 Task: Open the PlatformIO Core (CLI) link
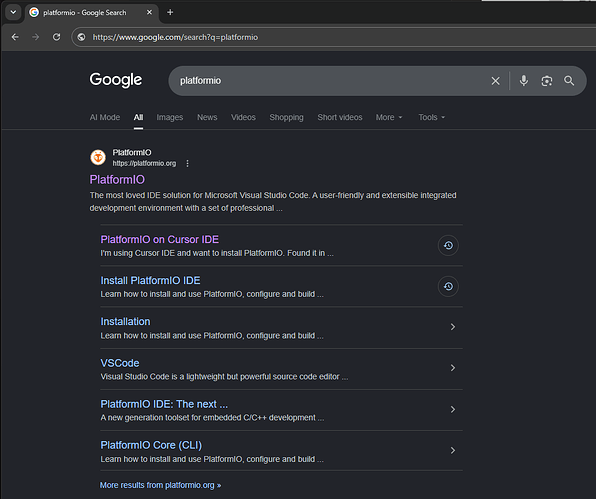(x=151, y=445)
